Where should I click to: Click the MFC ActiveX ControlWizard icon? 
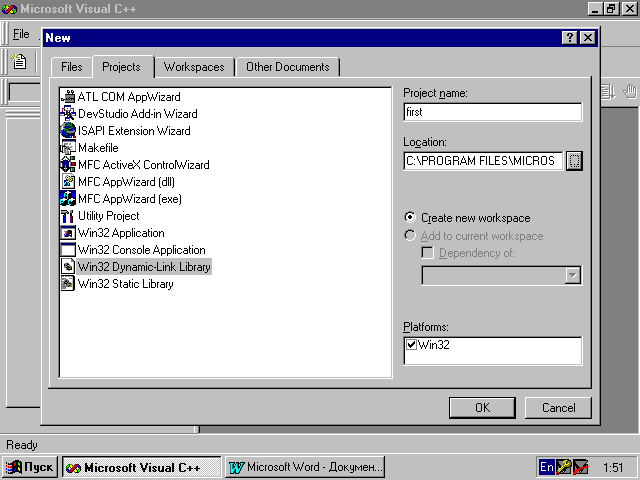click(68, 164)
